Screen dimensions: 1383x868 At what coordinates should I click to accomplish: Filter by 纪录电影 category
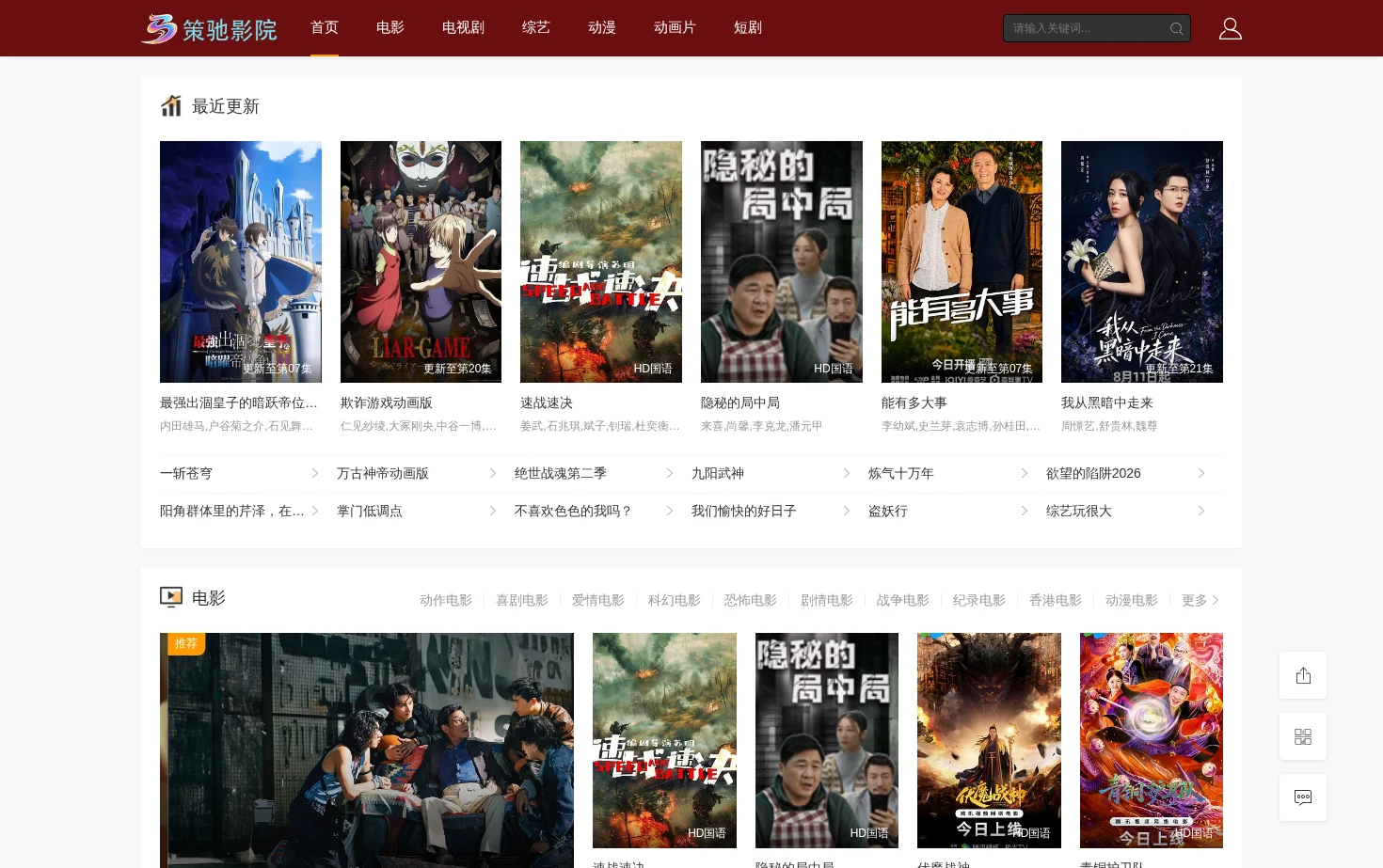coord(979,600)
